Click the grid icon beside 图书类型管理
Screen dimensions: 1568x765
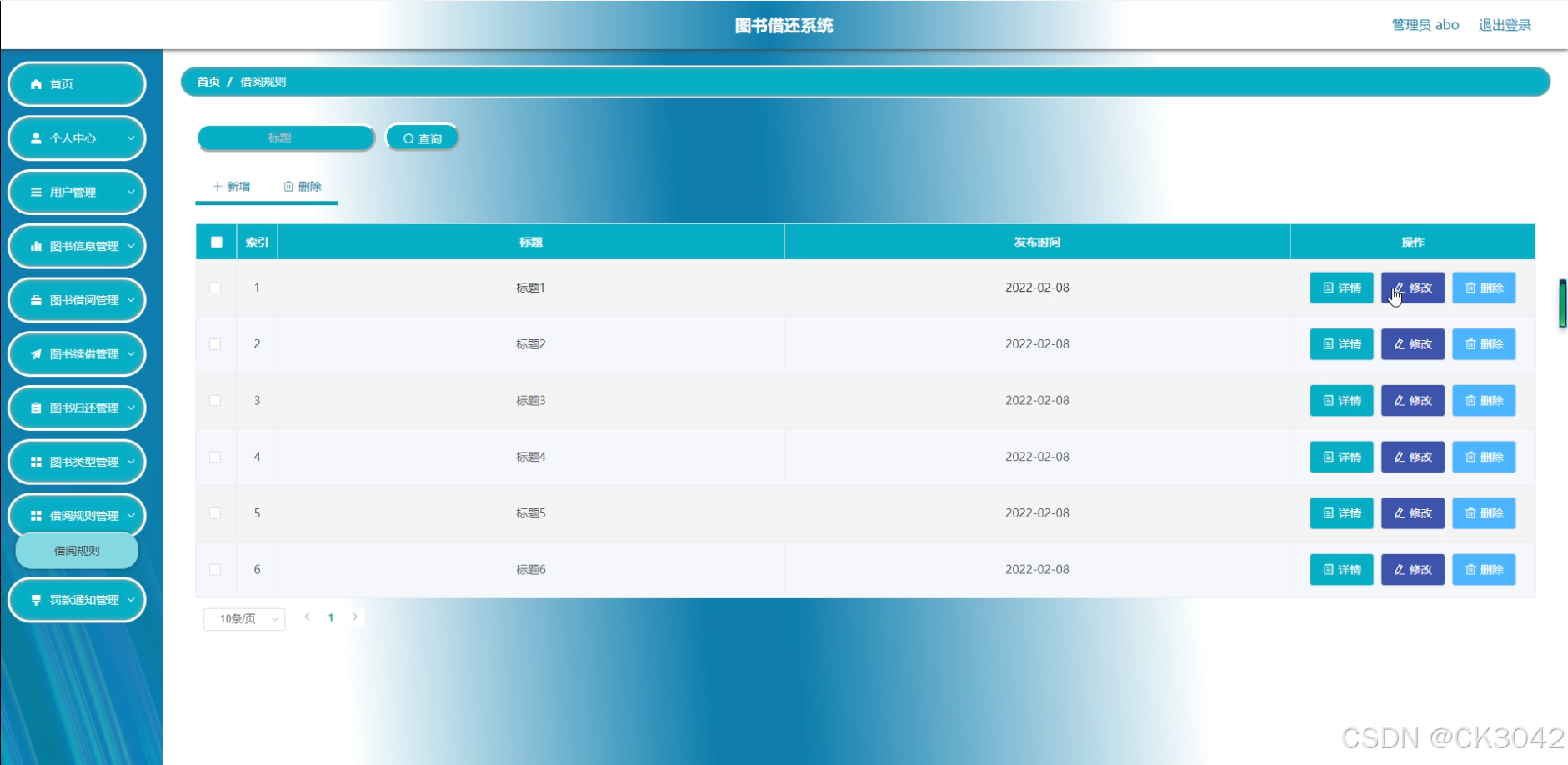click(x=36, y=462)
